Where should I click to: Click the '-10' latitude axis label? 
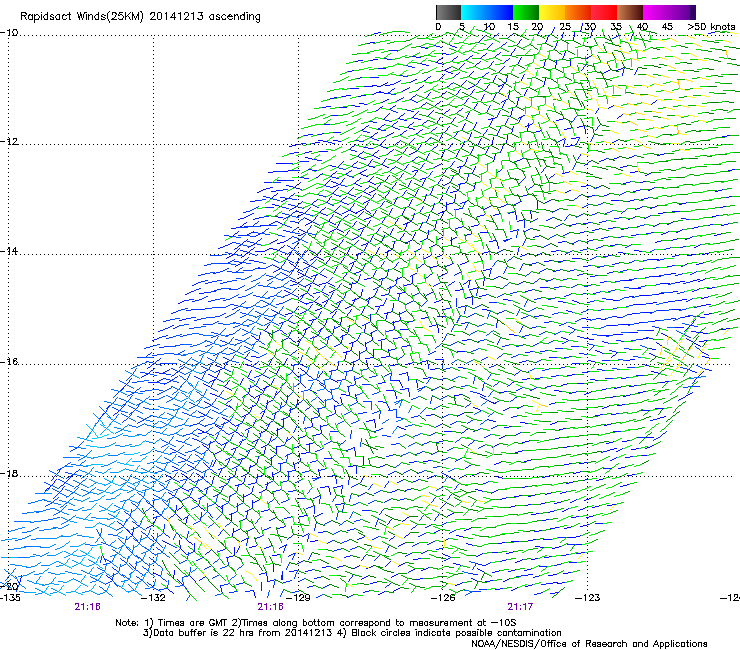click(x=9, y=33)
